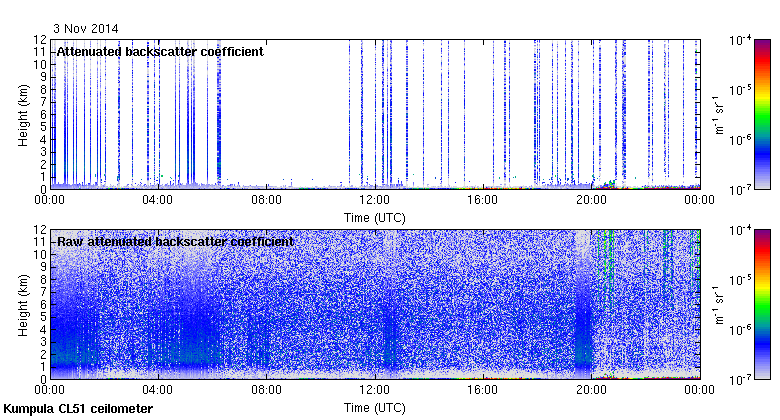Click the '2' height tick of the bottom panel
This screenshot has height=420, width=780.
click(x=43, y=354)
